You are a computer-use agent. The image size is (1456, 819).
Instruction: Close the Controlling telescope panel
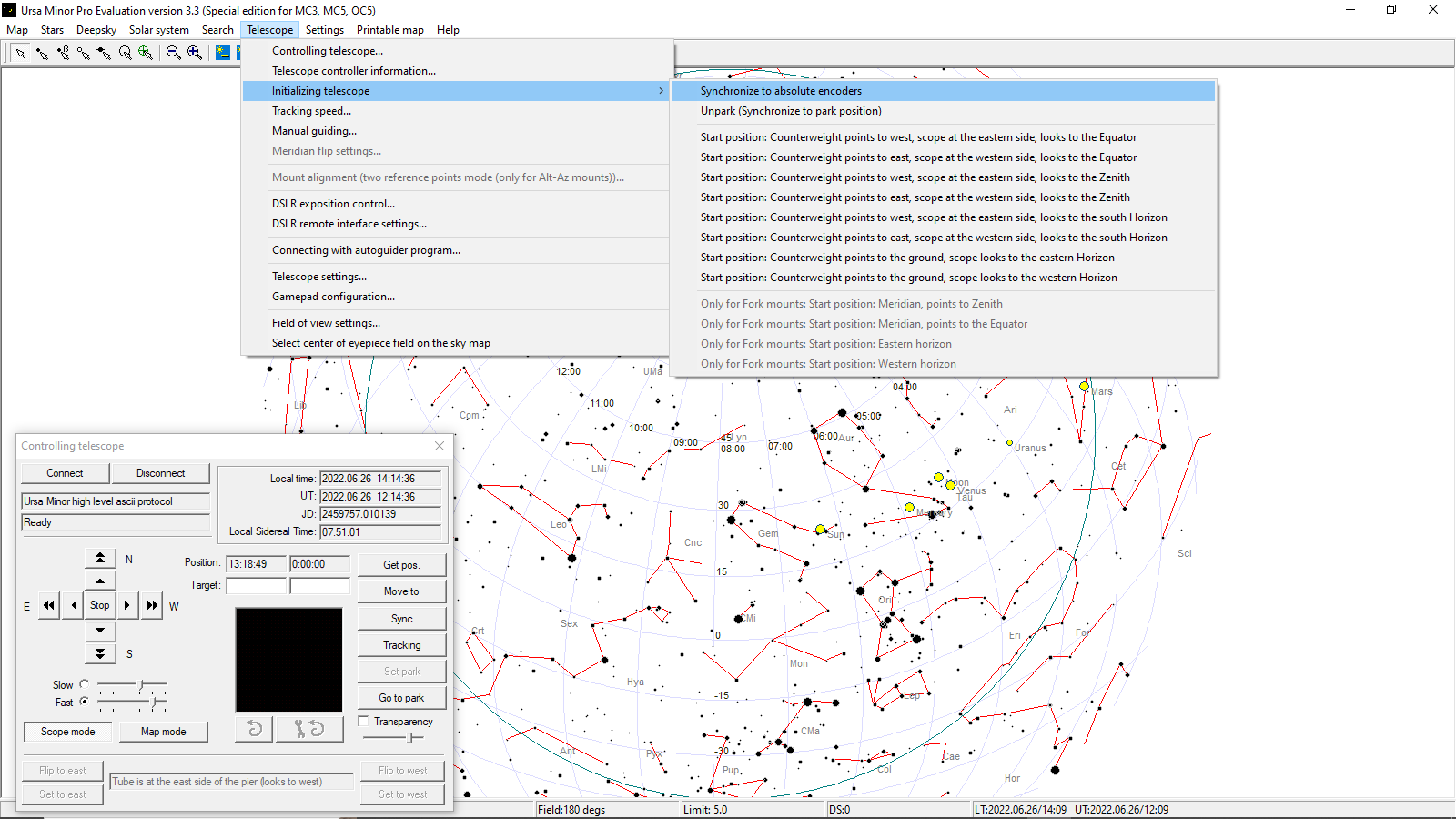coord(440,446)
